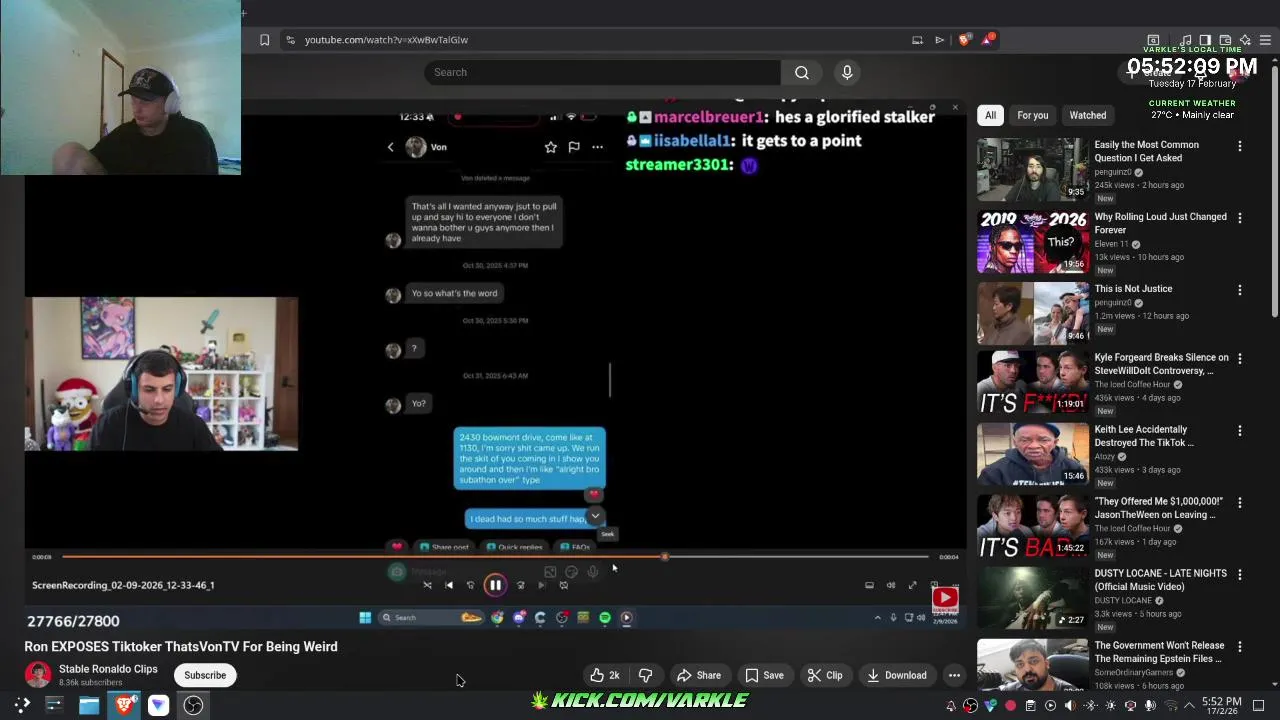This screenshot has height=720, width=1280.
Task: Open options menu for This is Not Justice
Action: (1240, 290)
